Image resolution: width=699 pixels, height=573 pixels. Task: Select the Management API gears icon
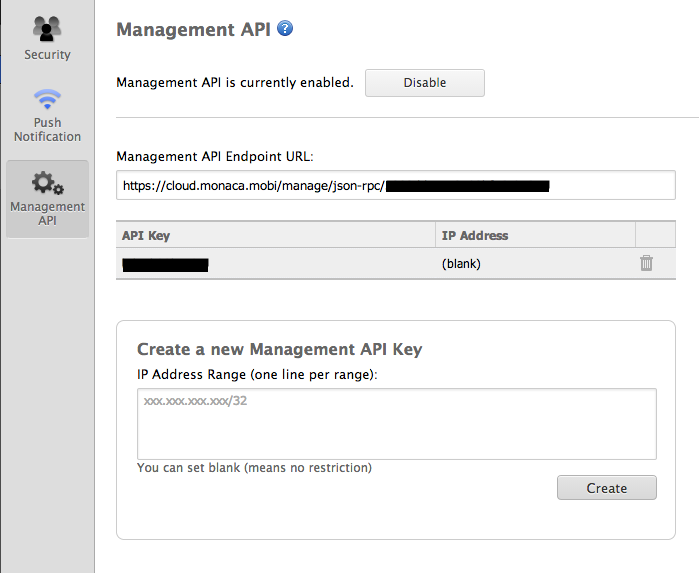47,183
